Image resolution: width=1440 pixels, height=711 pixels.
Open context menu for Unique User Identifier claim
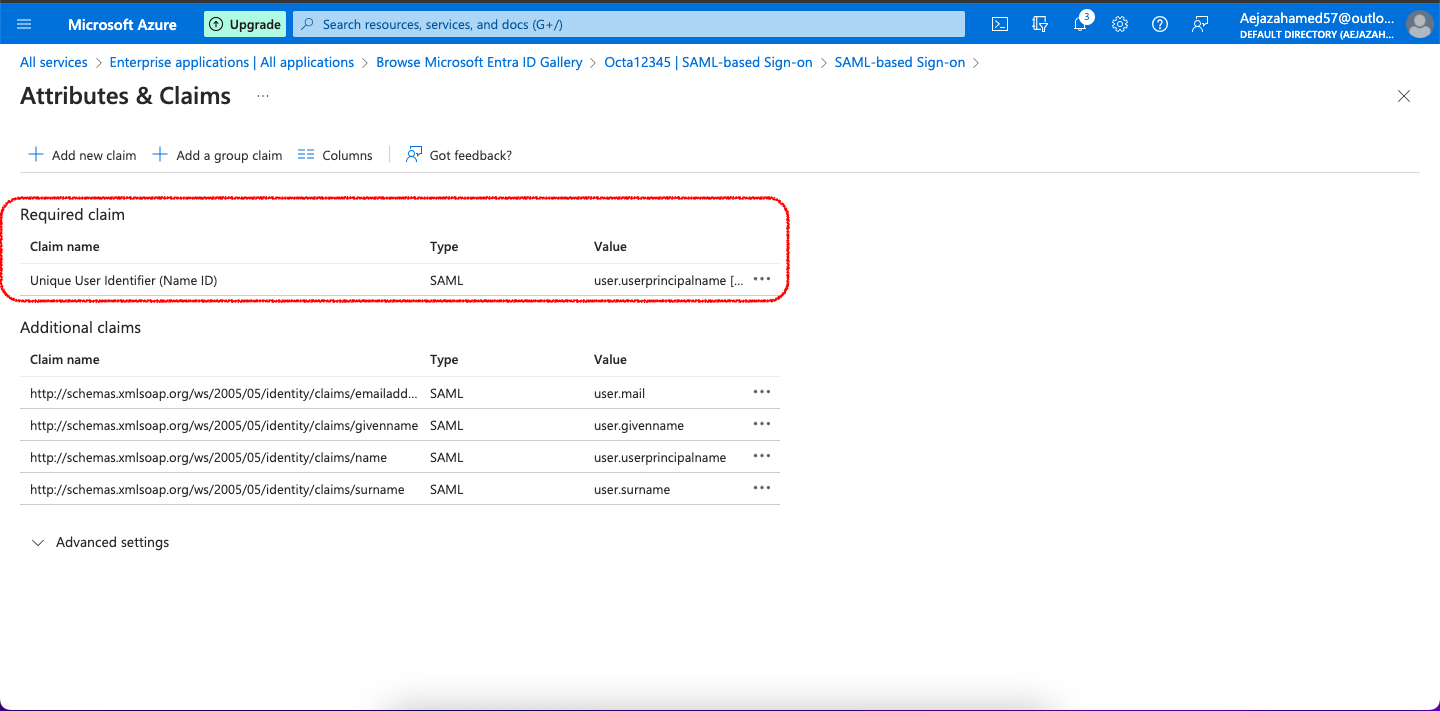click(x=762, y=280)
